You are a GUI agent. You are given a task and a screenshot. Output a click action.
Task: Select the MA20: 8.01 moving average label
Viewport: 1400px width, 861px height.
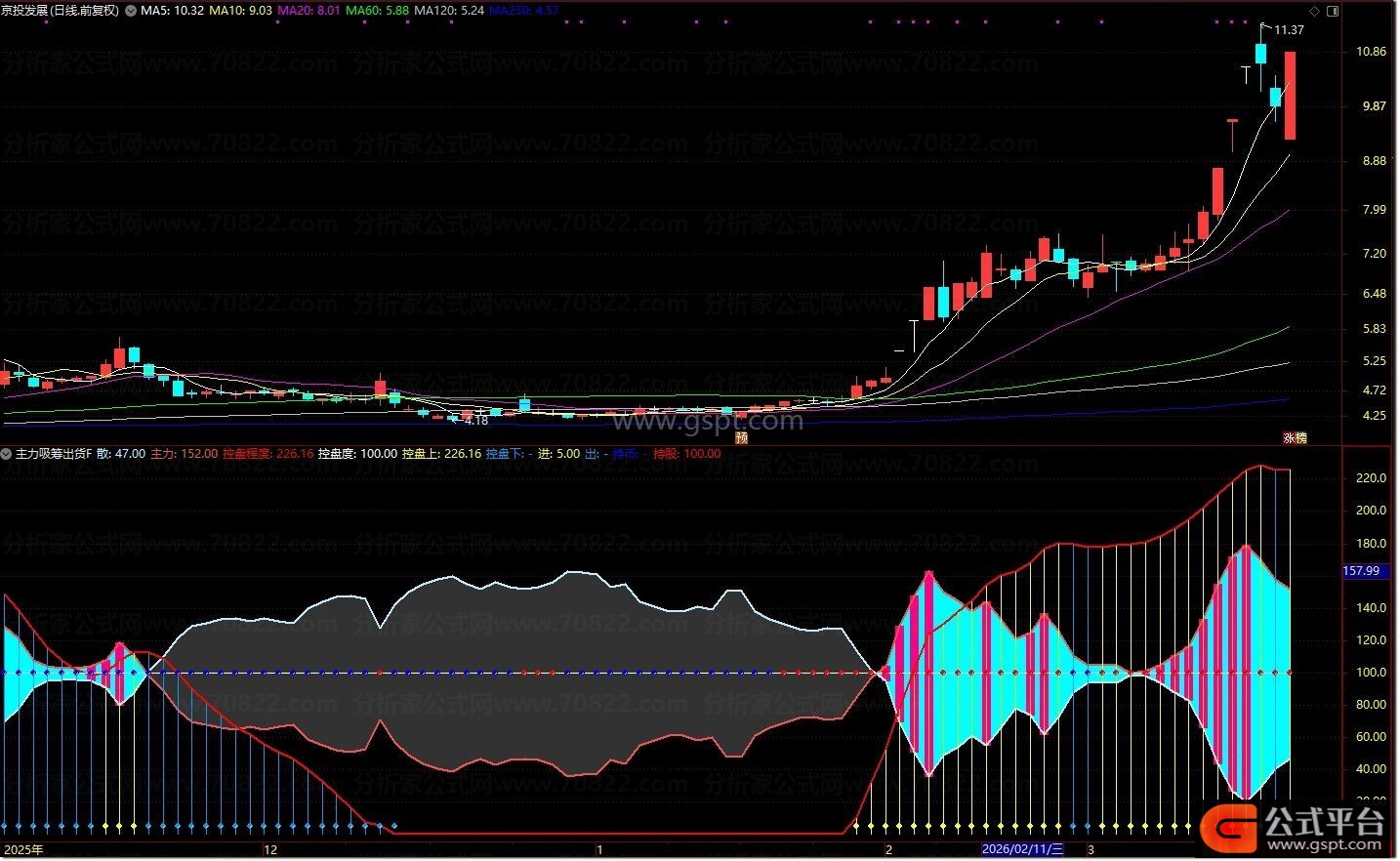click(x=309, y=11)
